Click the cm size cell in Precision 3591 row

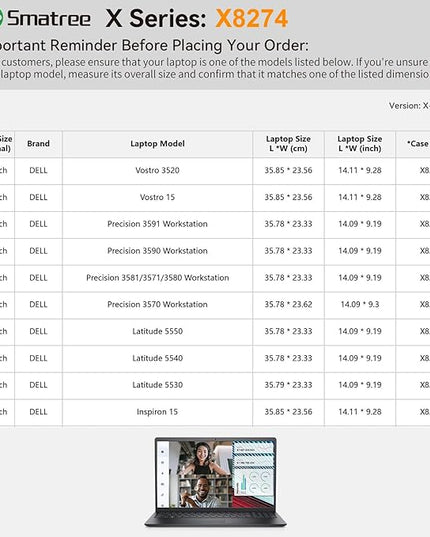tap(289, 224)
